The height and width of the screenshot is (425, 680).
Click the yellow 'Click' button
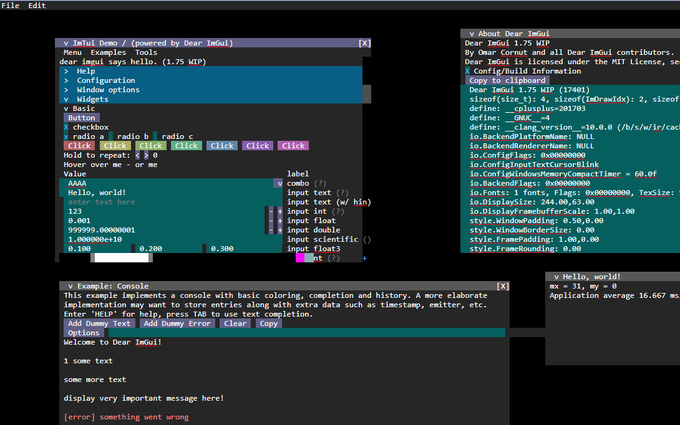115,146
